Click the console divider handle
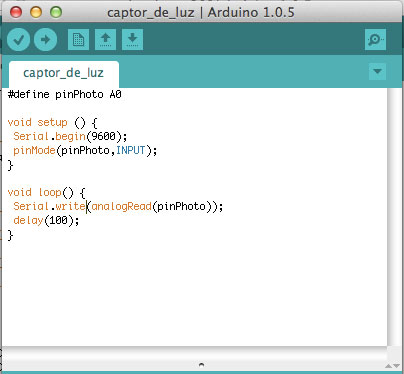The width and height of the screenshot is (404, 374). [201, 365]
